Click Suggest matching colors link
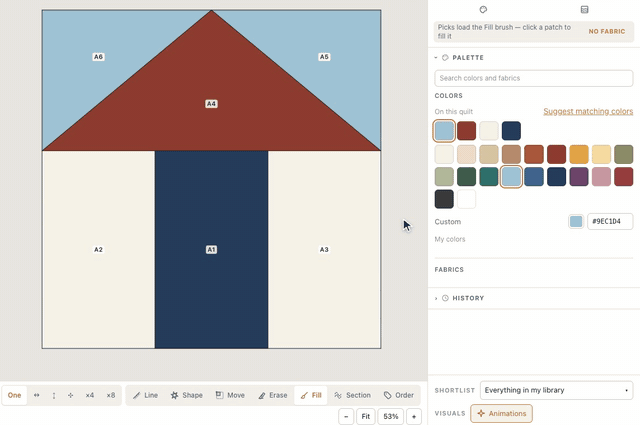 click(x=588, y=111)
